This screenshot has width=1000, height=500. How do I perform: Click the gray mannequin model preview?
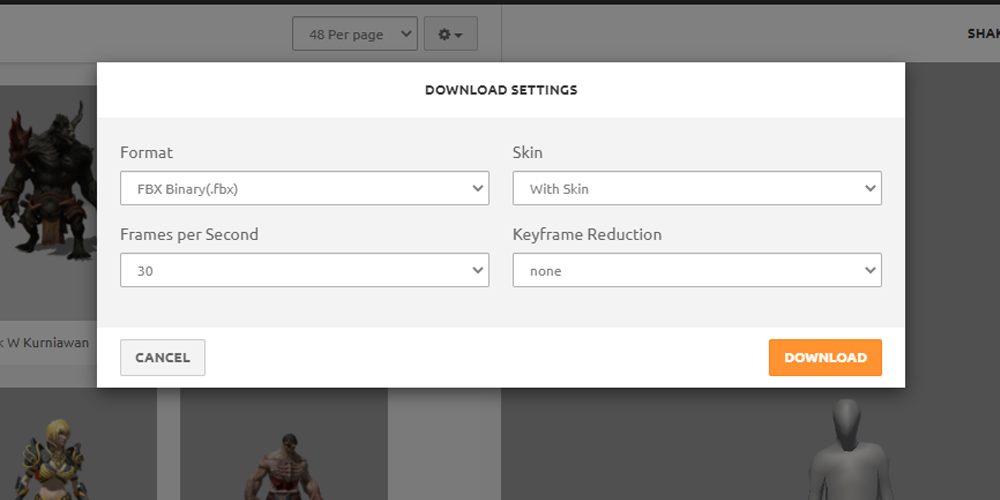[x=846, y=450]
